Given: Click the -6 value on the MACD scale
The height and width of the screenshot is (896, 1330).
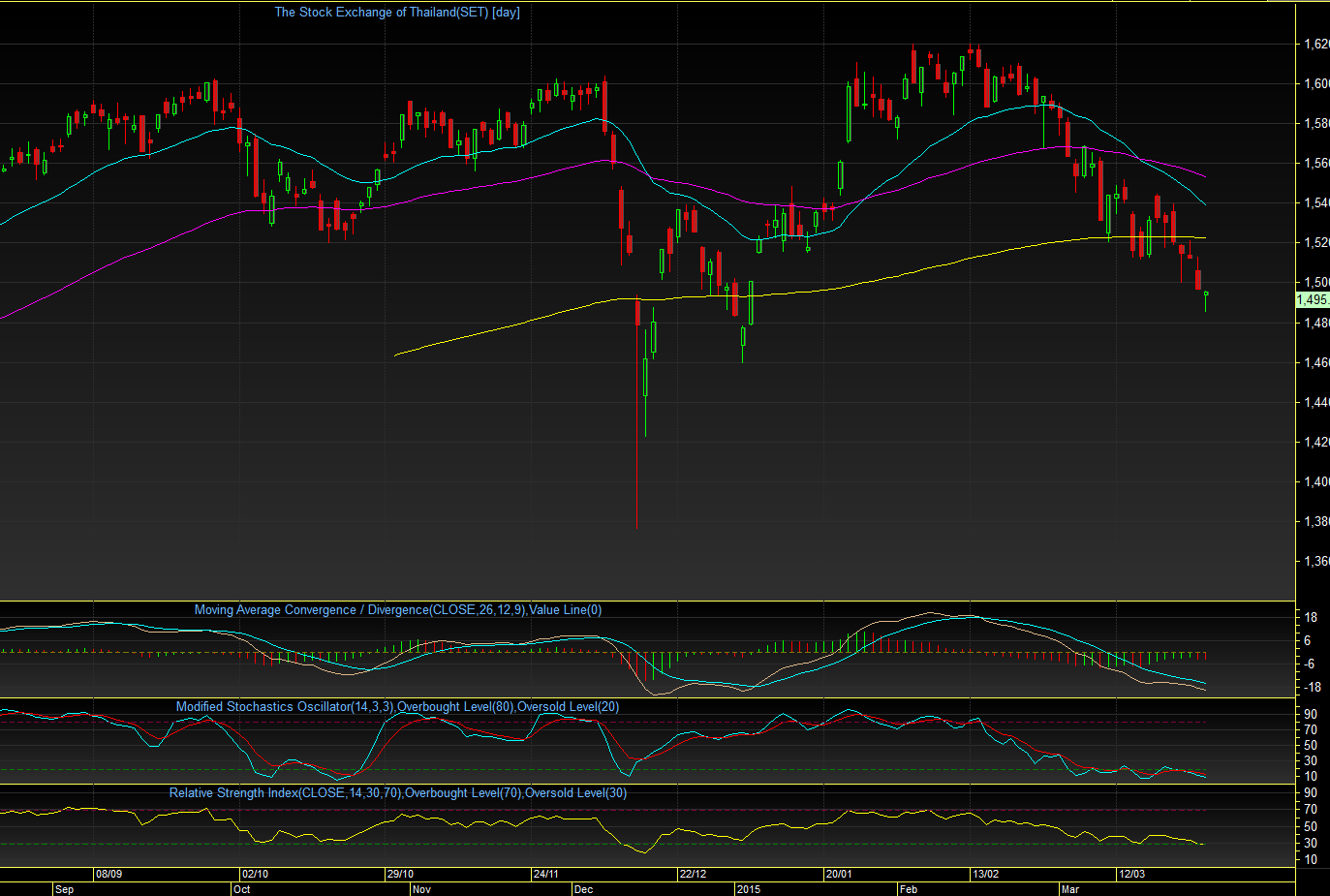Looking at the screenshot, I should click(x=1309, y=664).
